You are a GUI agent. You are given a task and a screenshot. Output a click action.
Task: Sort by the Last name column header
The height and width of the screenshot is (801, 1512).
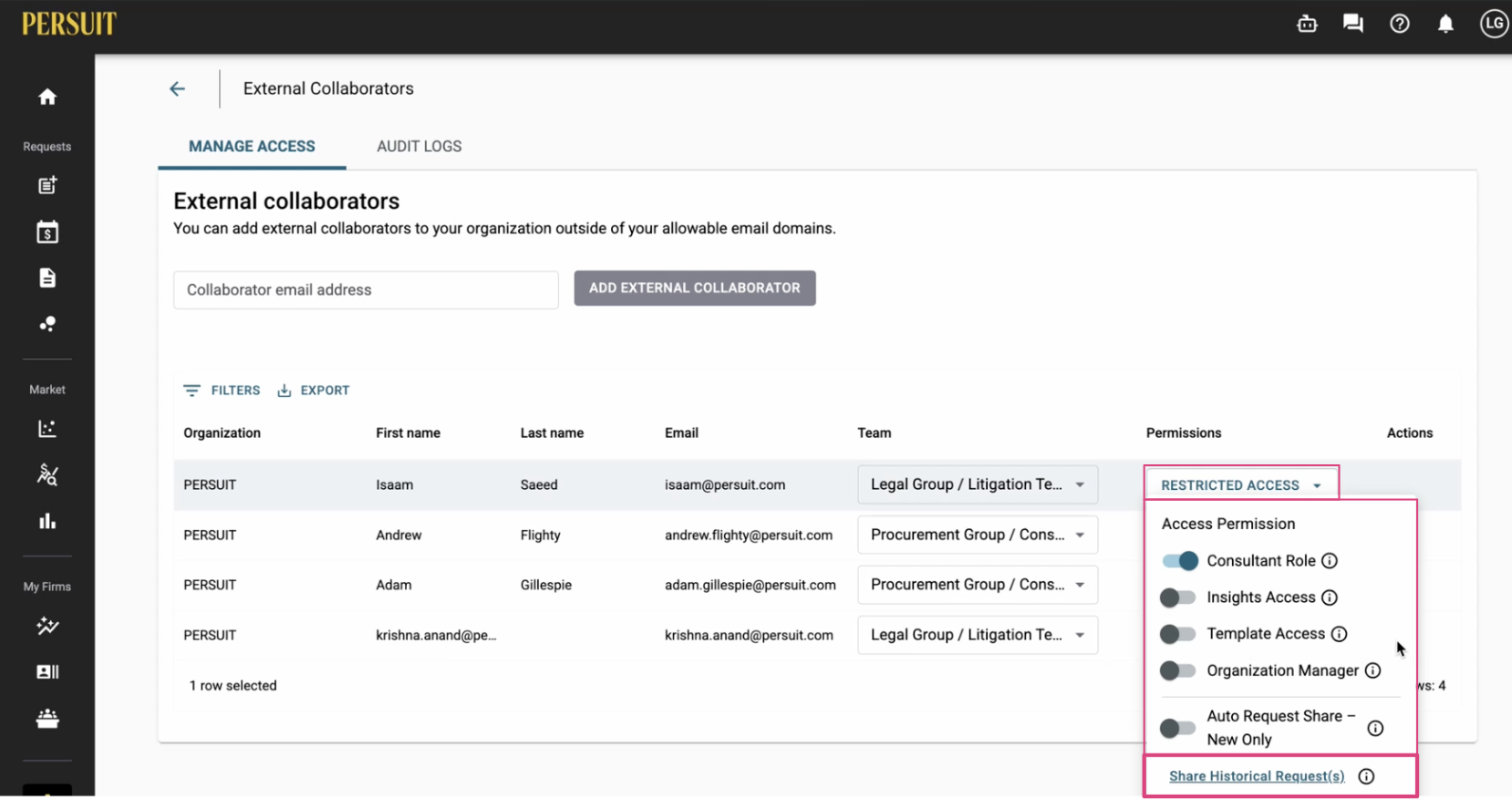552,433
